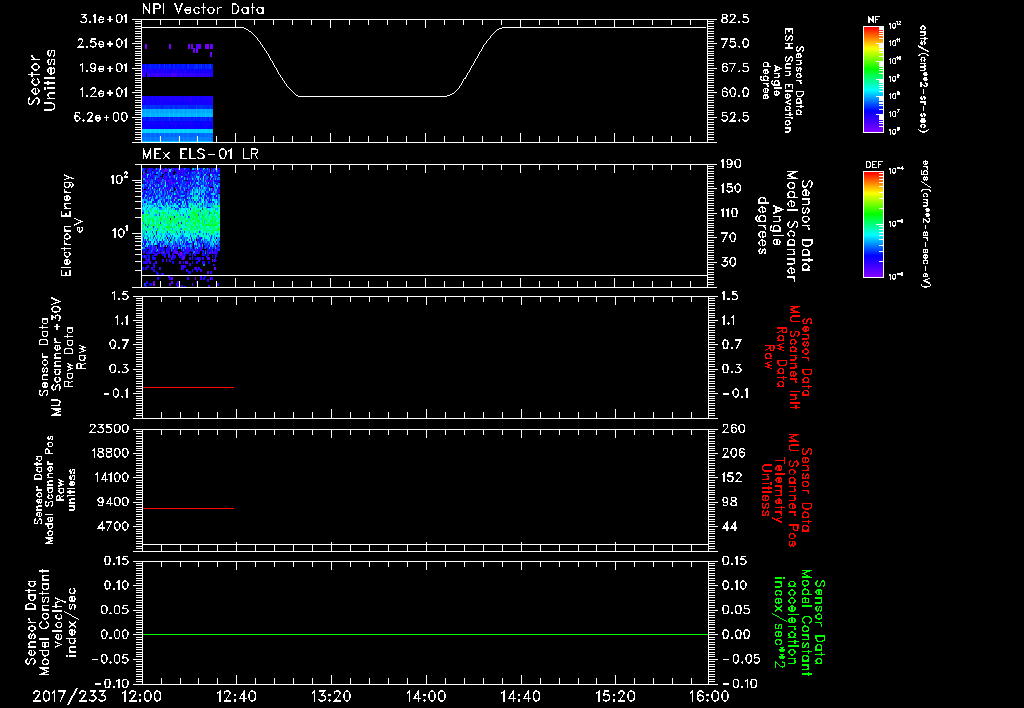Click the red 'MU Scanner Pos Telemetry' title
Viewport: 1024px width, 708px height.
[x=786, y=490]
